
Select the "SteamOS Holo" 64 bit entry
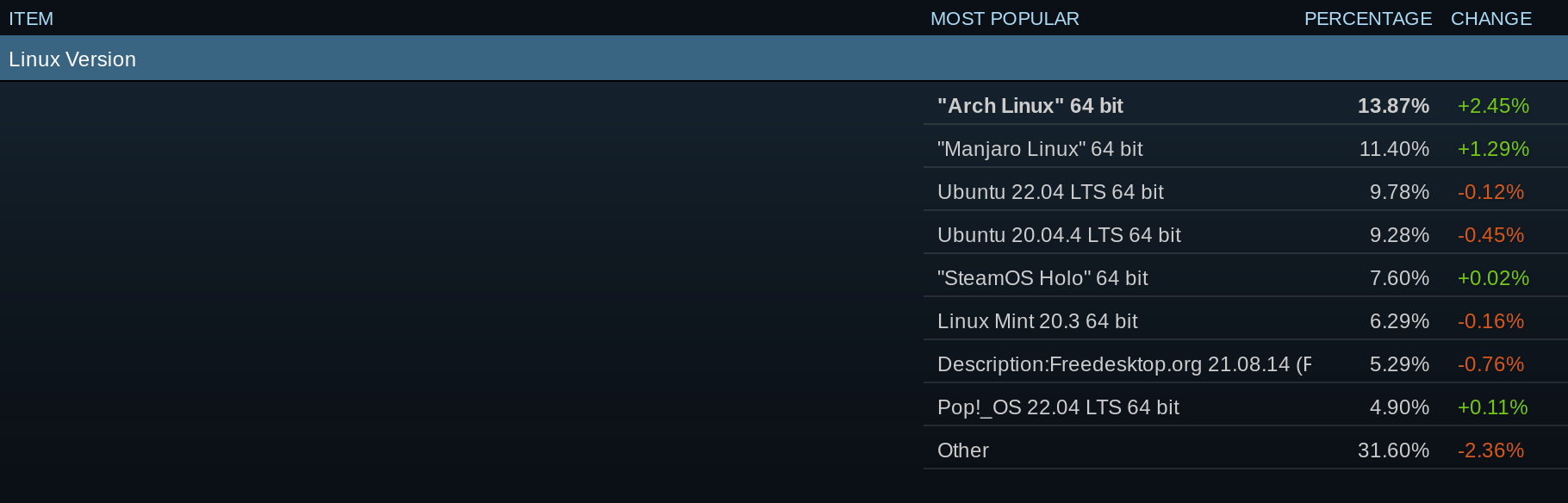pyautogui.click(x=1042, y=278)
